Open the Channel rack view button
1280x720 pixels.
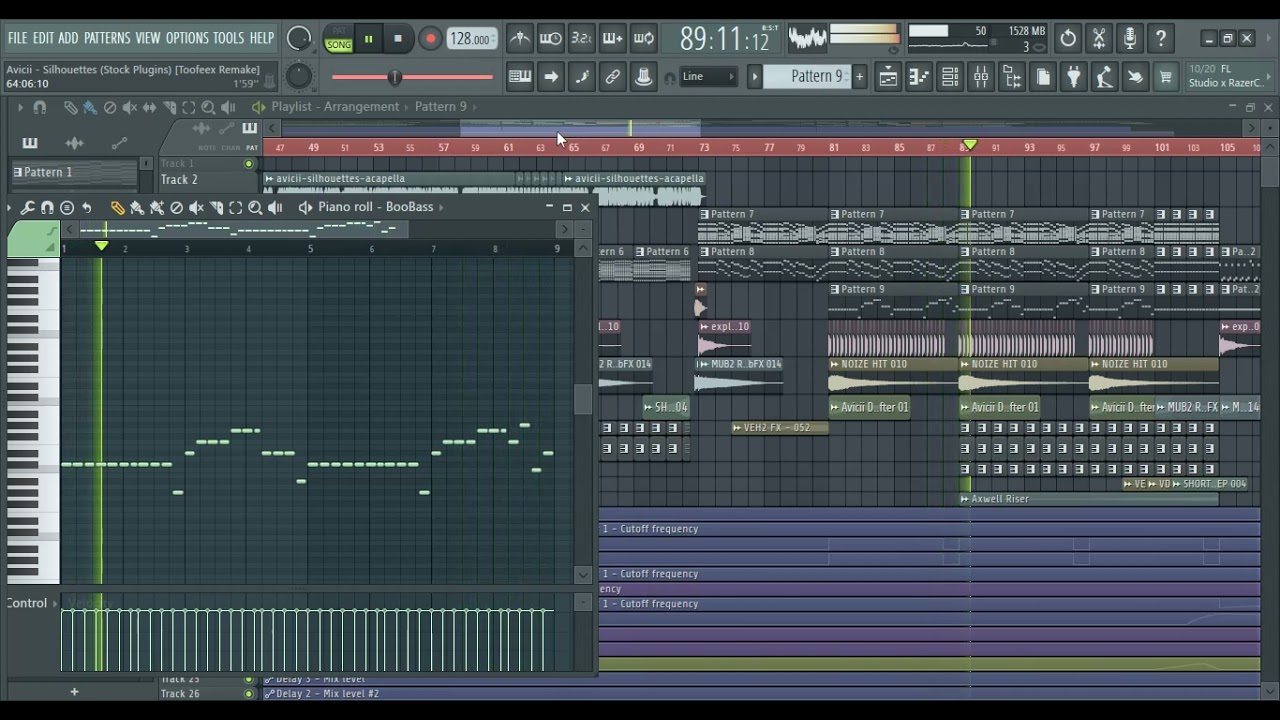pos(950,76)
